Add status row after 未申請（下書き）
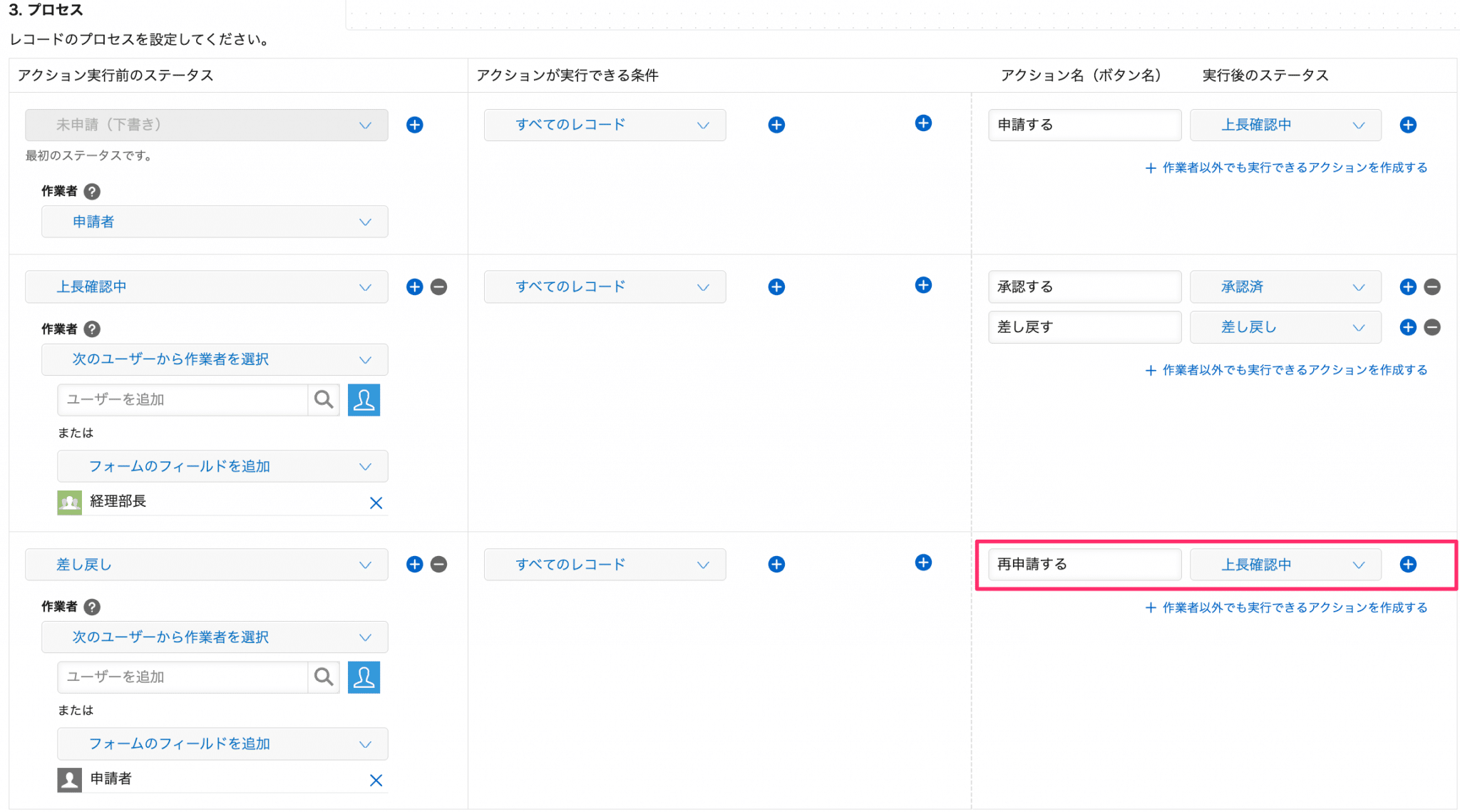The image size is (1460, 812). click(414, 125)
